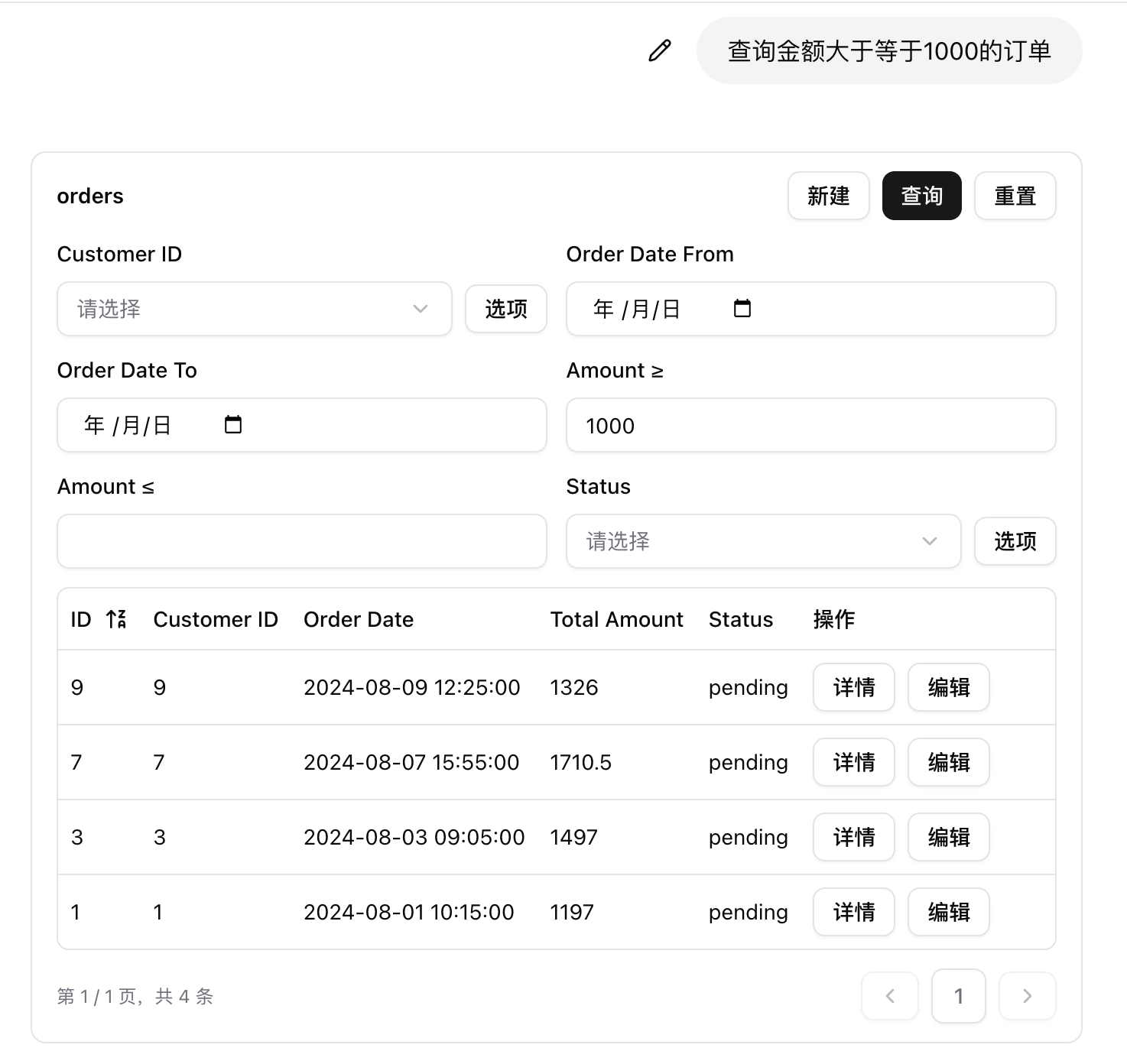
Task: Click the empty Amount ≤ input field
Action: [x=301, y=541]
